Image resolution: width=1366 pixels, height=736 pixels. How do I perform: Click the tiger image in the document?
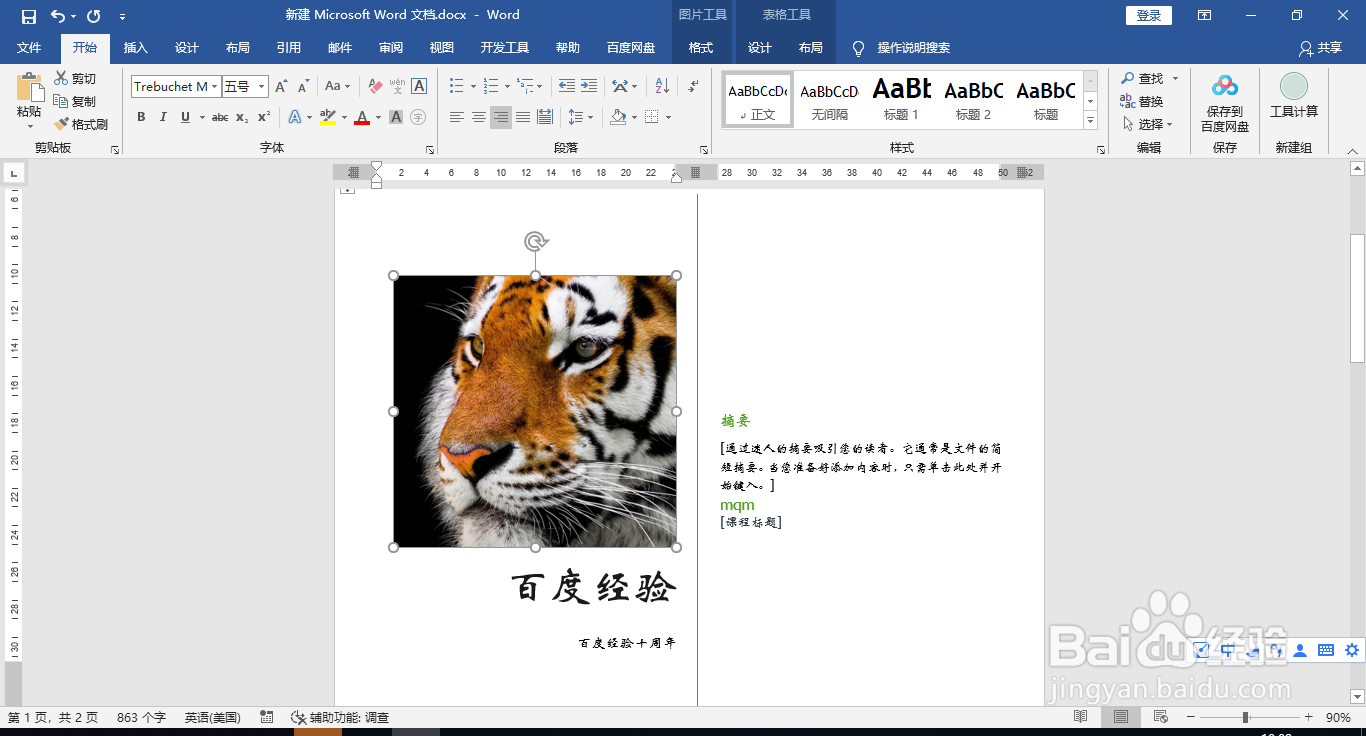click(535, 411)
